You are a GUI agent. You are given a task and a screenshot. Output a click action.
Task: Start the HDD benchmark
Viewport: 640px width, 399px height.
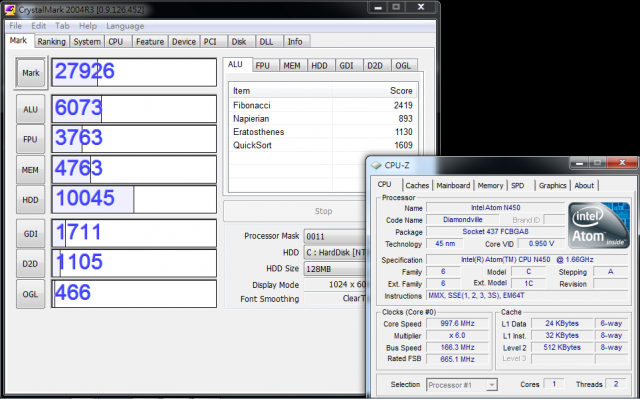(31, 200)
